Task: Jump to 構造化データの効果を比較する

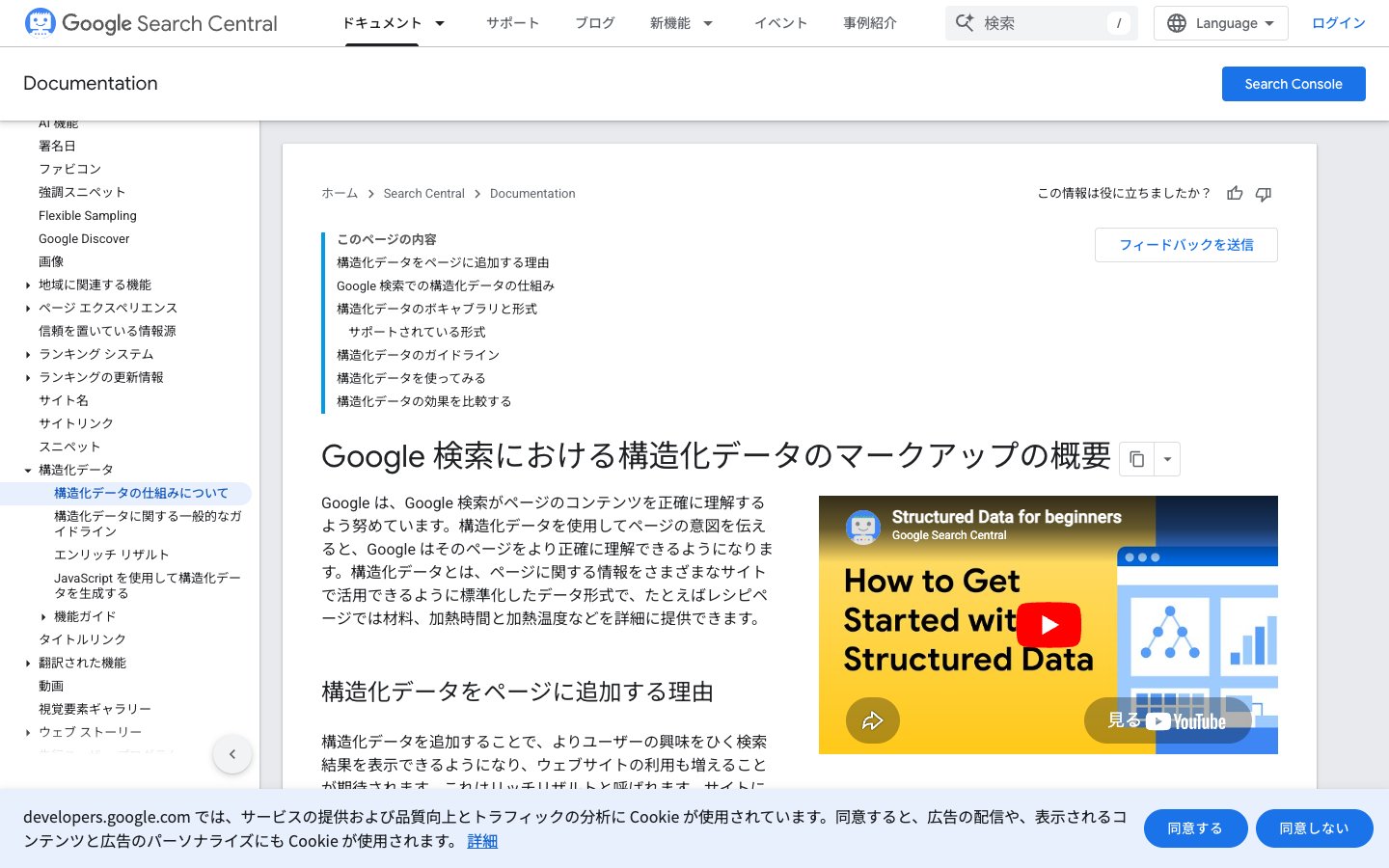Action: click(424, 401)
